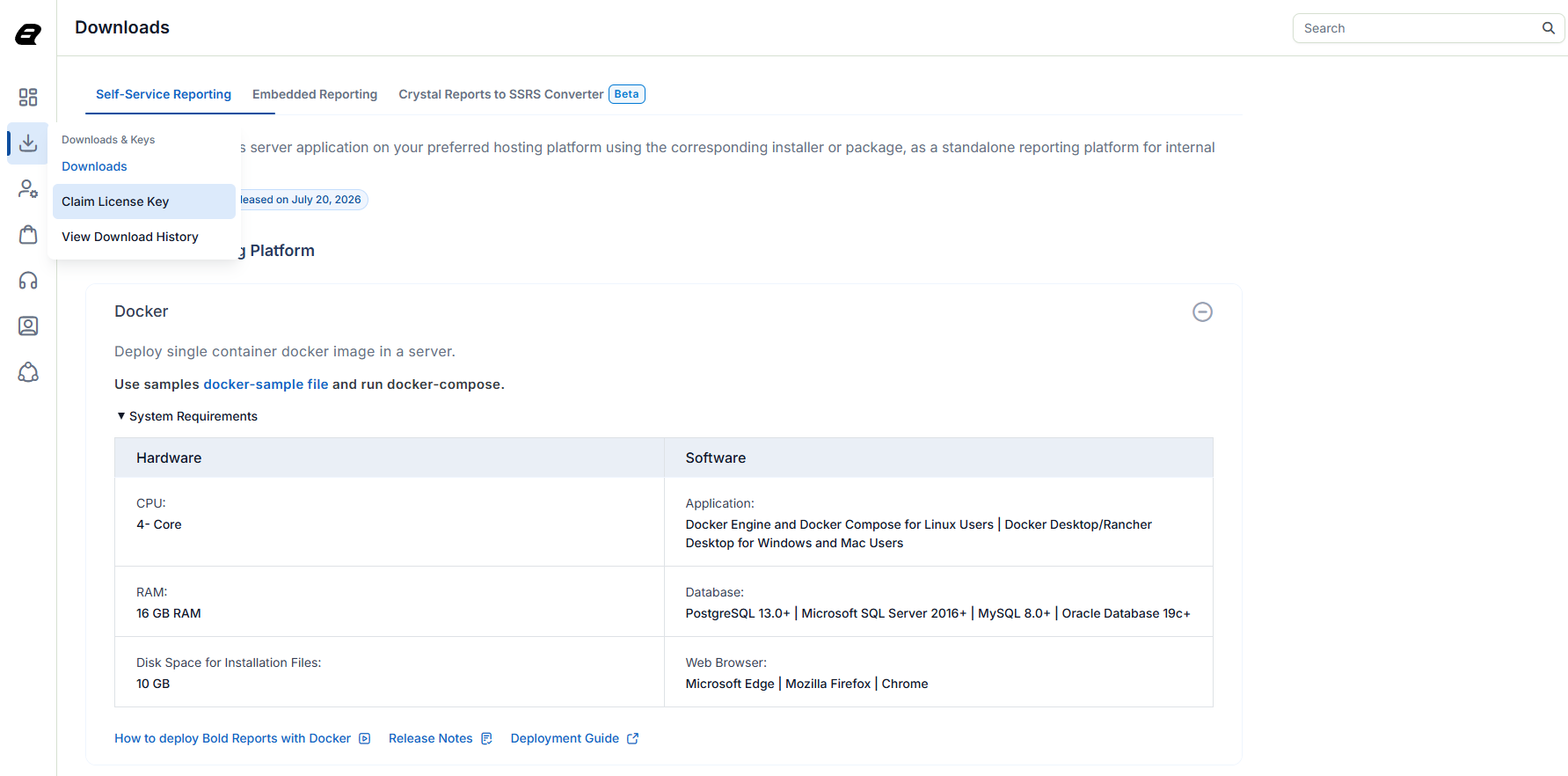The width and height of the screenshot is (1568, 776).
Task: Click into the Search input field
Action: point(1418,28)
